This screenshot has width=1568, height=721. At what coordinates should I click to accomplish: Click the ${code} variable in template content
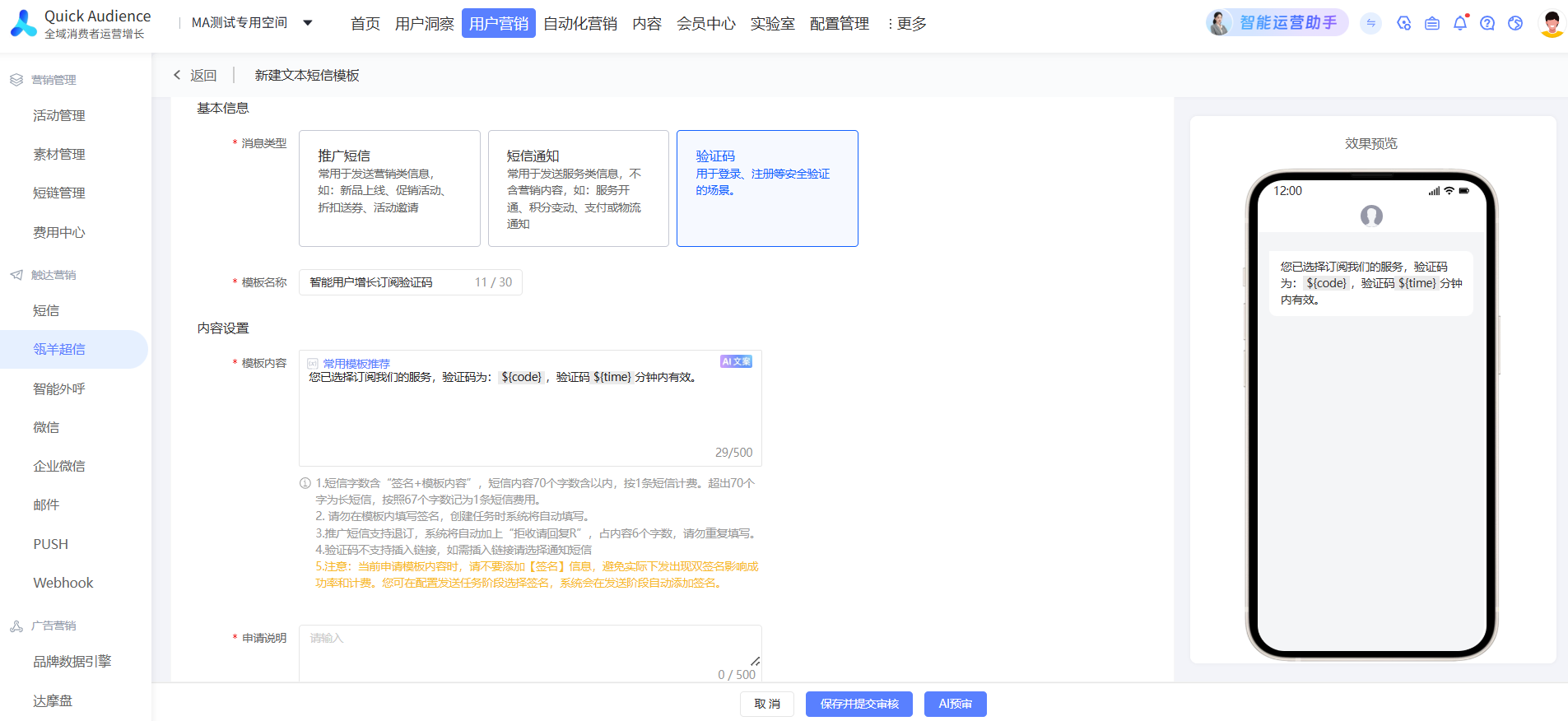coord(521,377)
